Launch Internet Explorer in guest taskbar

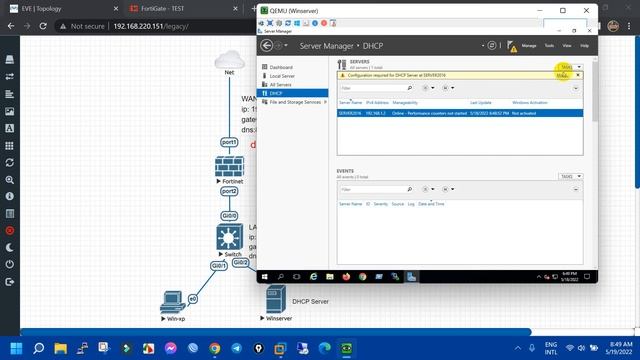(x=313, y=277)
